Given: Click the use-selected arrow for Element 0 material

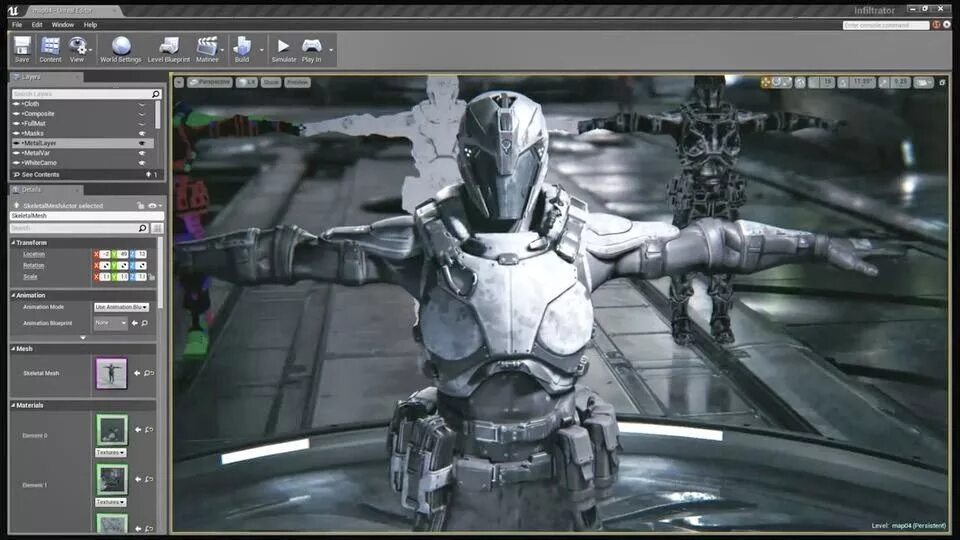Looking at the screenshot, I should coord(138,430).
